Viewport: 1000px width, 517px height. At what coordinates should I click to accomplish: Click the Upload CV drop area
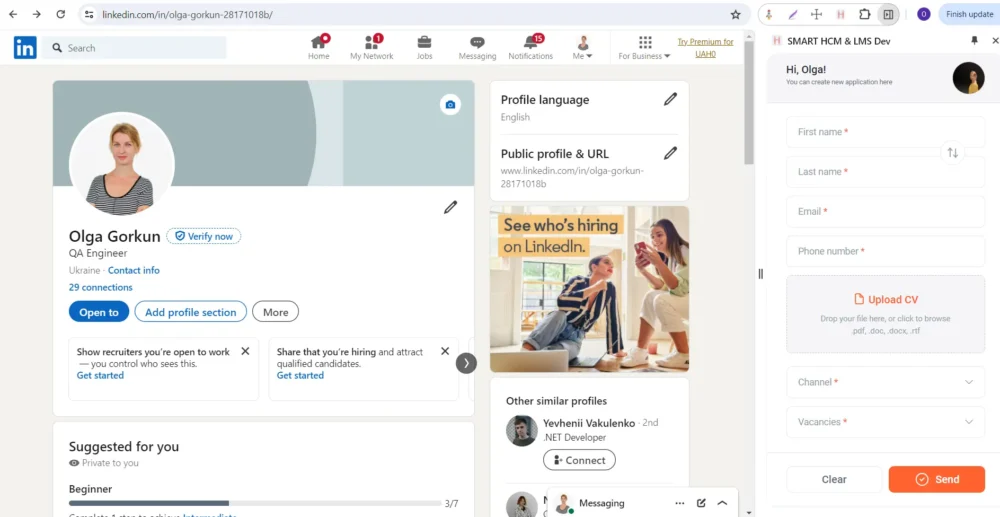(885, 314)
